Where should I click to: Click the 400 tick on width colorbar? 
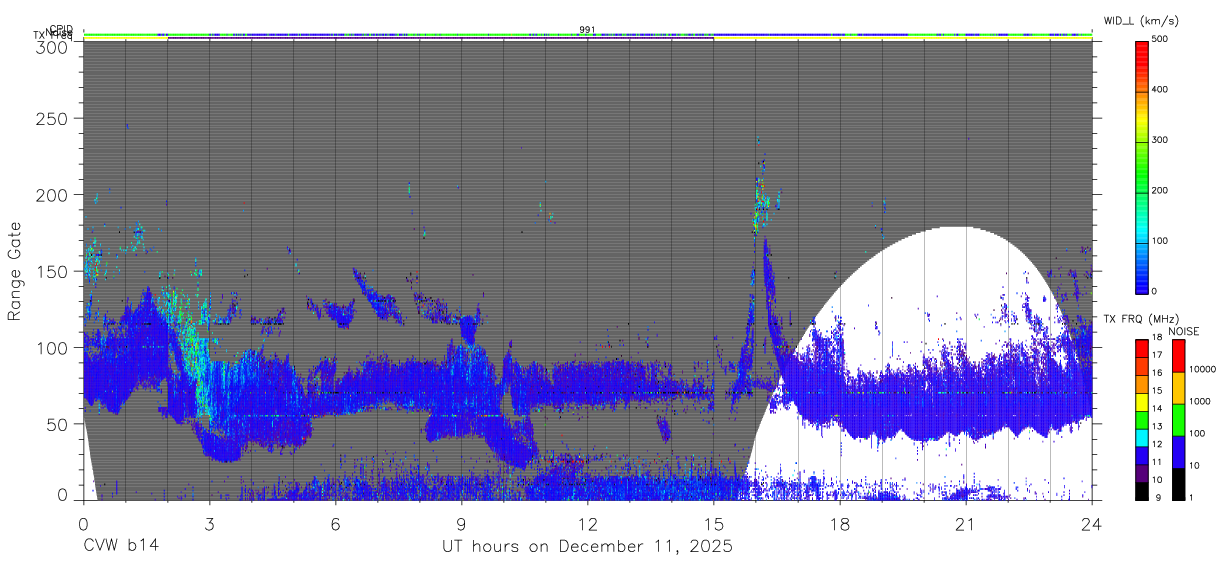[x=1162, y=90]
